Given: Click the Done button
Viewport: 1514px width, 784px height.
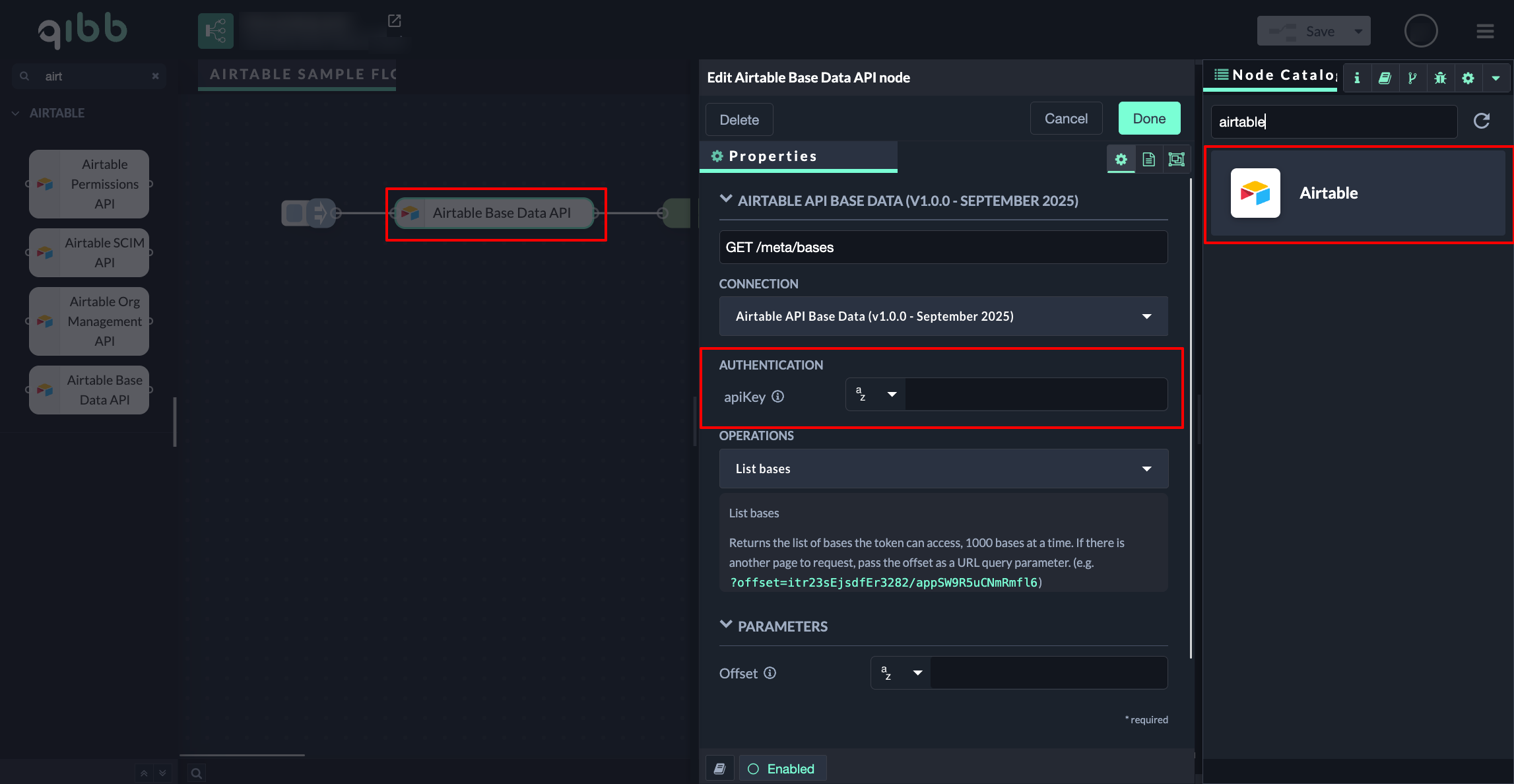Looking at the screenshot, I should click(1149, 119).
